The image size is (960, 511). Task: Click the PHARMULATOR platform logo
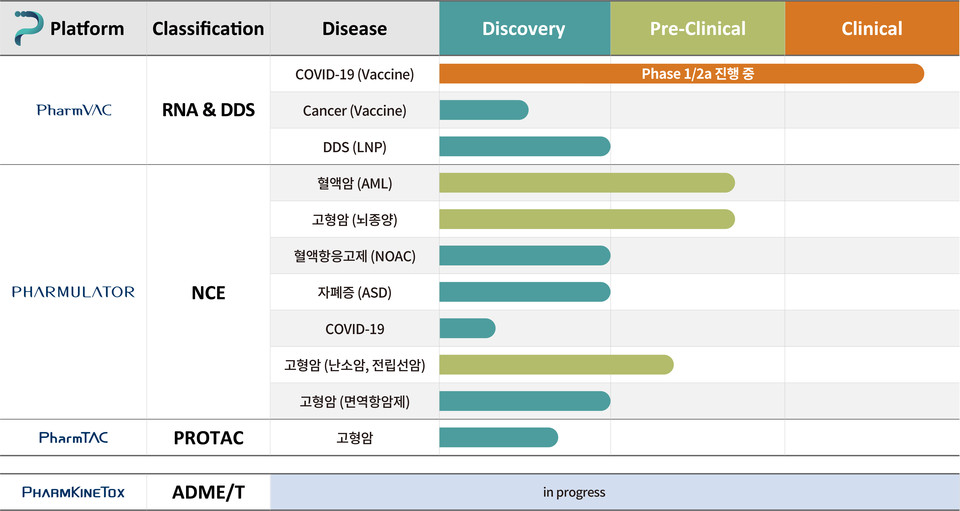pos(73,292)
